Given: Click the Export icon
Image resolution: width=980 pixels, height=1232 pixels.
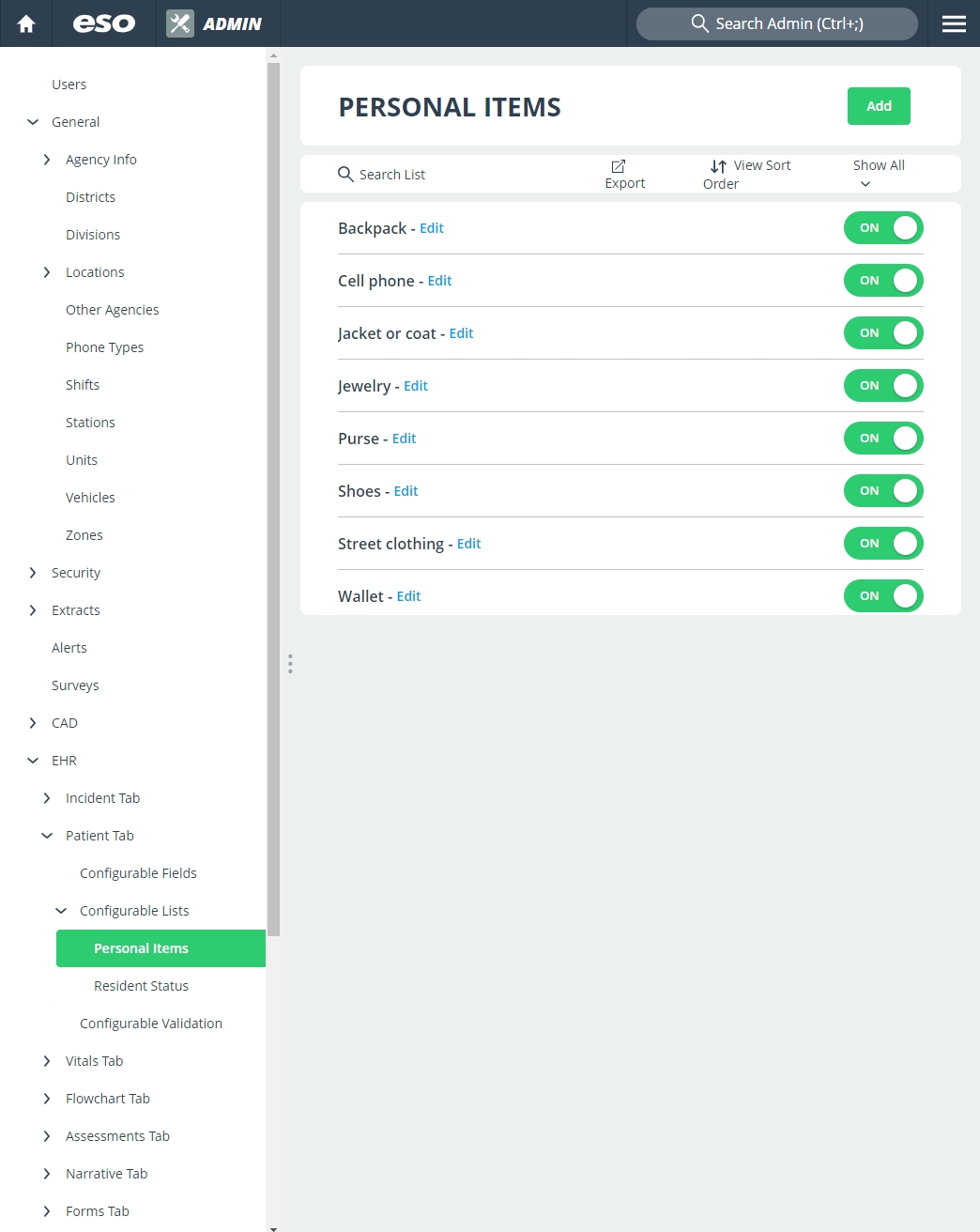Looking at the screenshot, I should pyautogui.click(x=619, y=166).
